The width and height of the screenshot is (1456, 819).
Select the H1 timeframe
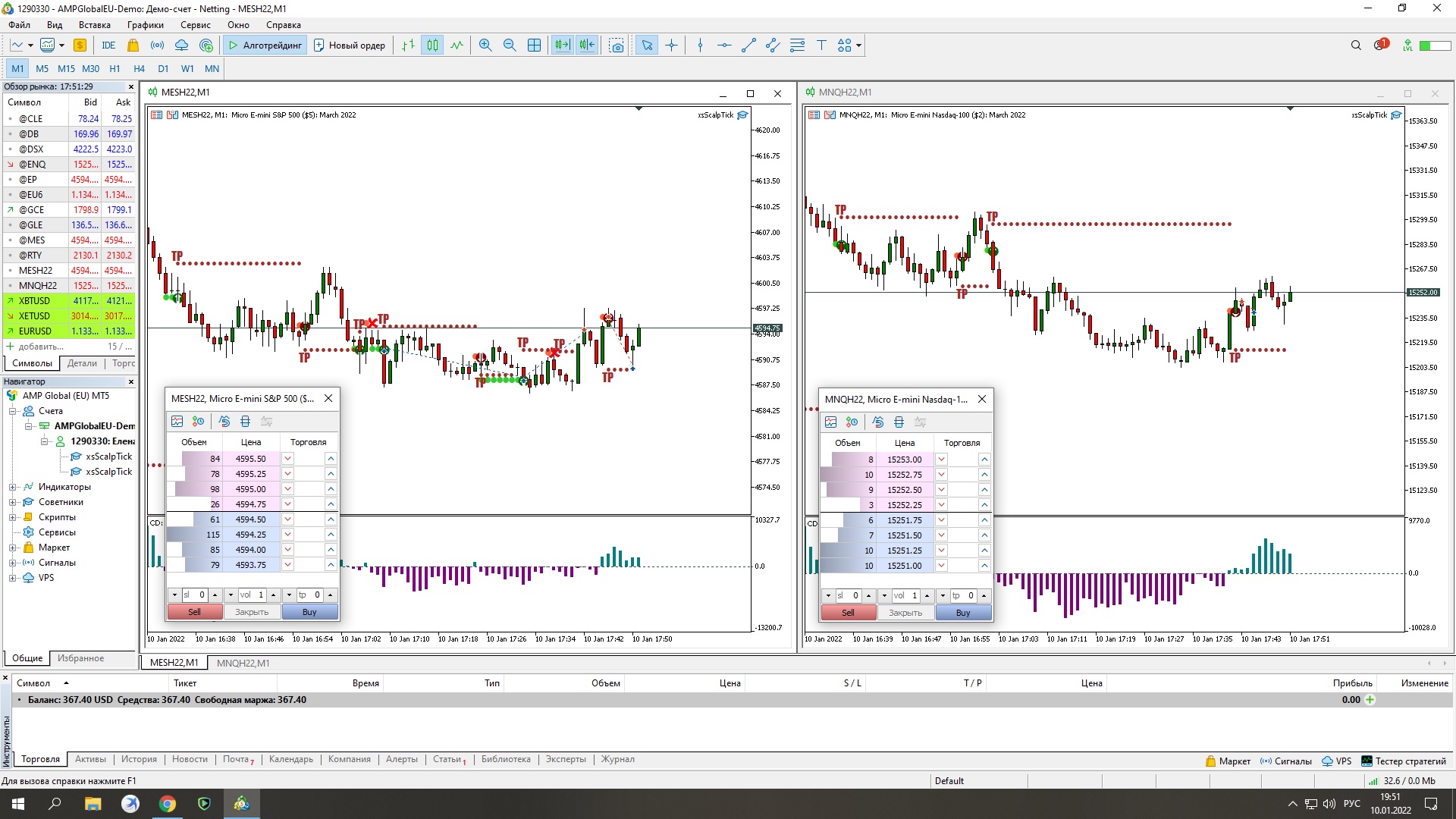point(115,68)
